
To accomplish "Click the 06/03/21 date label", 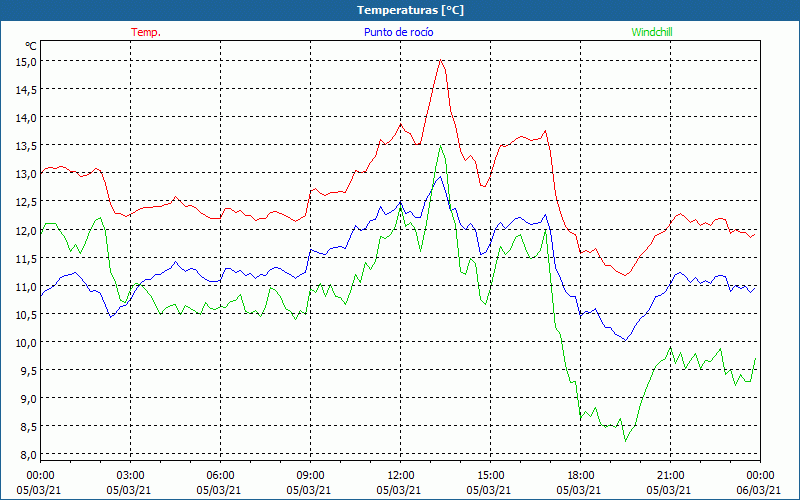I will [x=759, y=490].
